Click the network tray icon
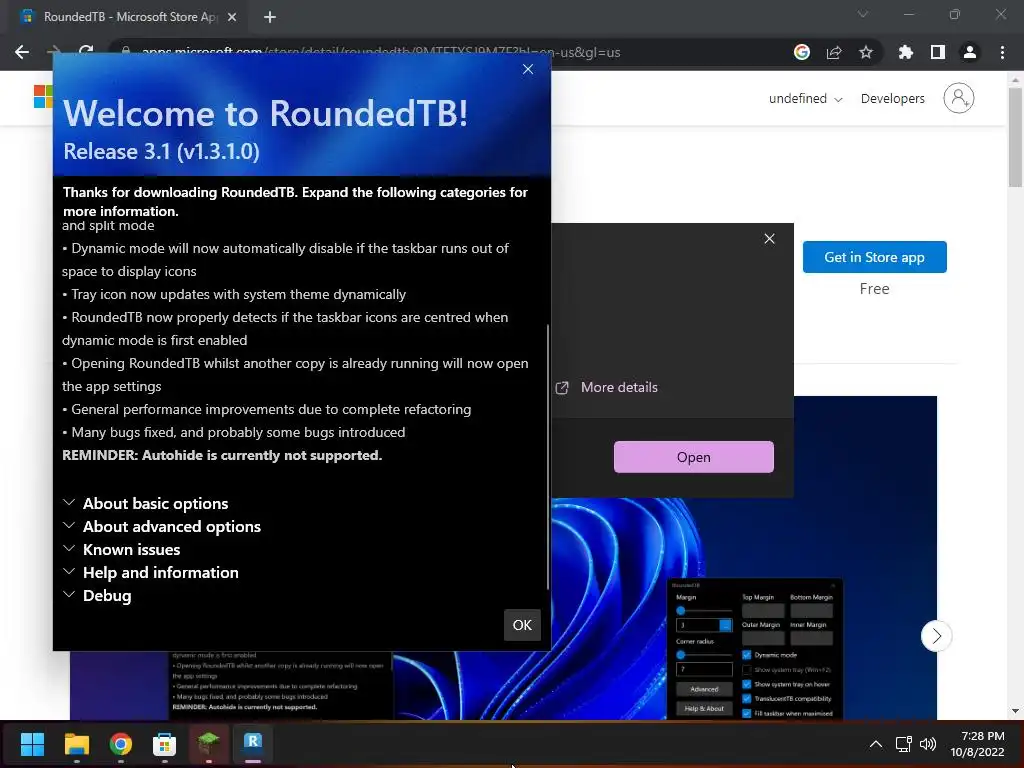The image size is (1024, 768). coord(903,744)
